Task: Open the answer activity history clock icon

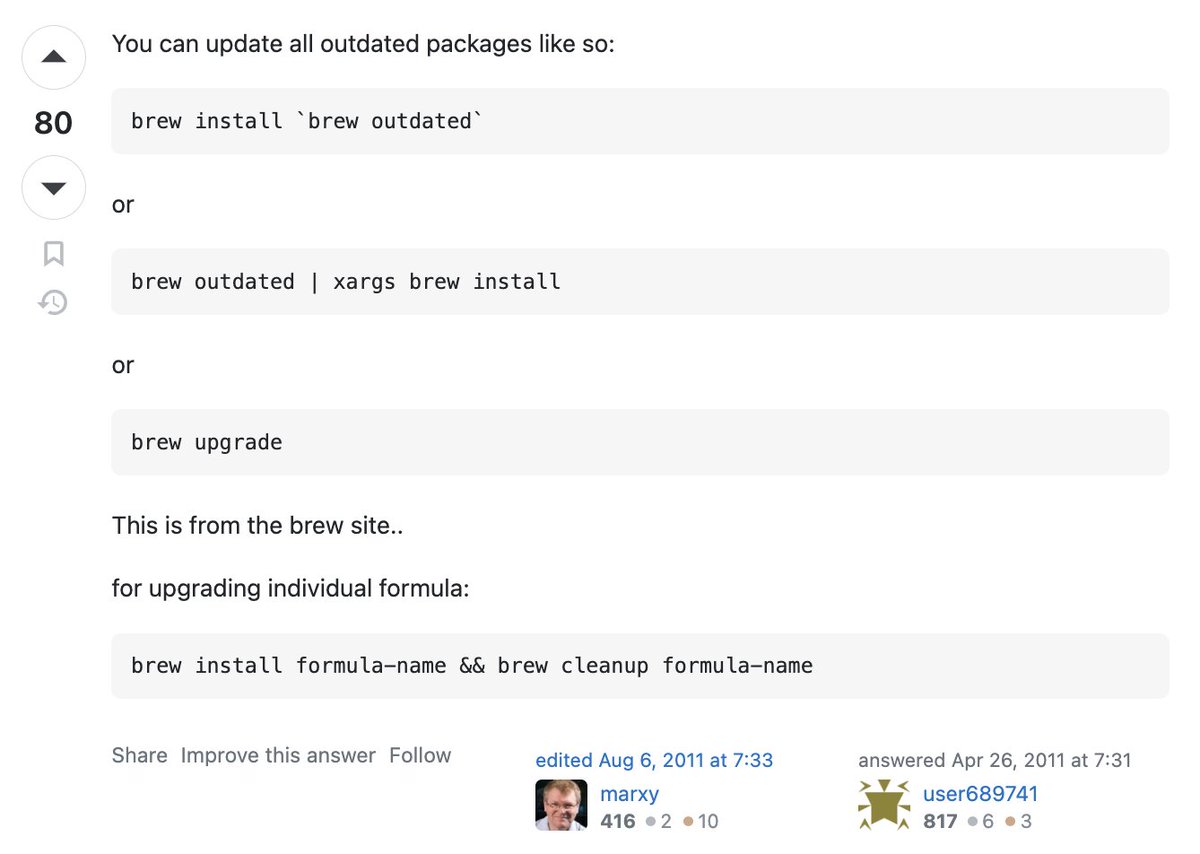Action: coord(53,302)
